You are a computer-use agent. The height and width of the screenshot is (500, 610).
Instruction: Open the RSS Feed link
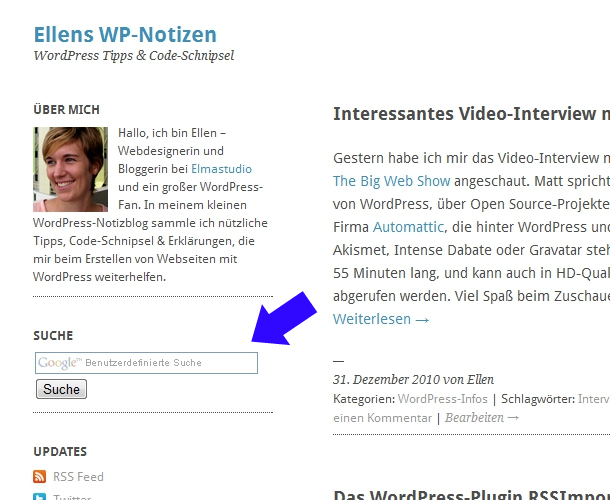pyautogui.click(x=78, y=477)
